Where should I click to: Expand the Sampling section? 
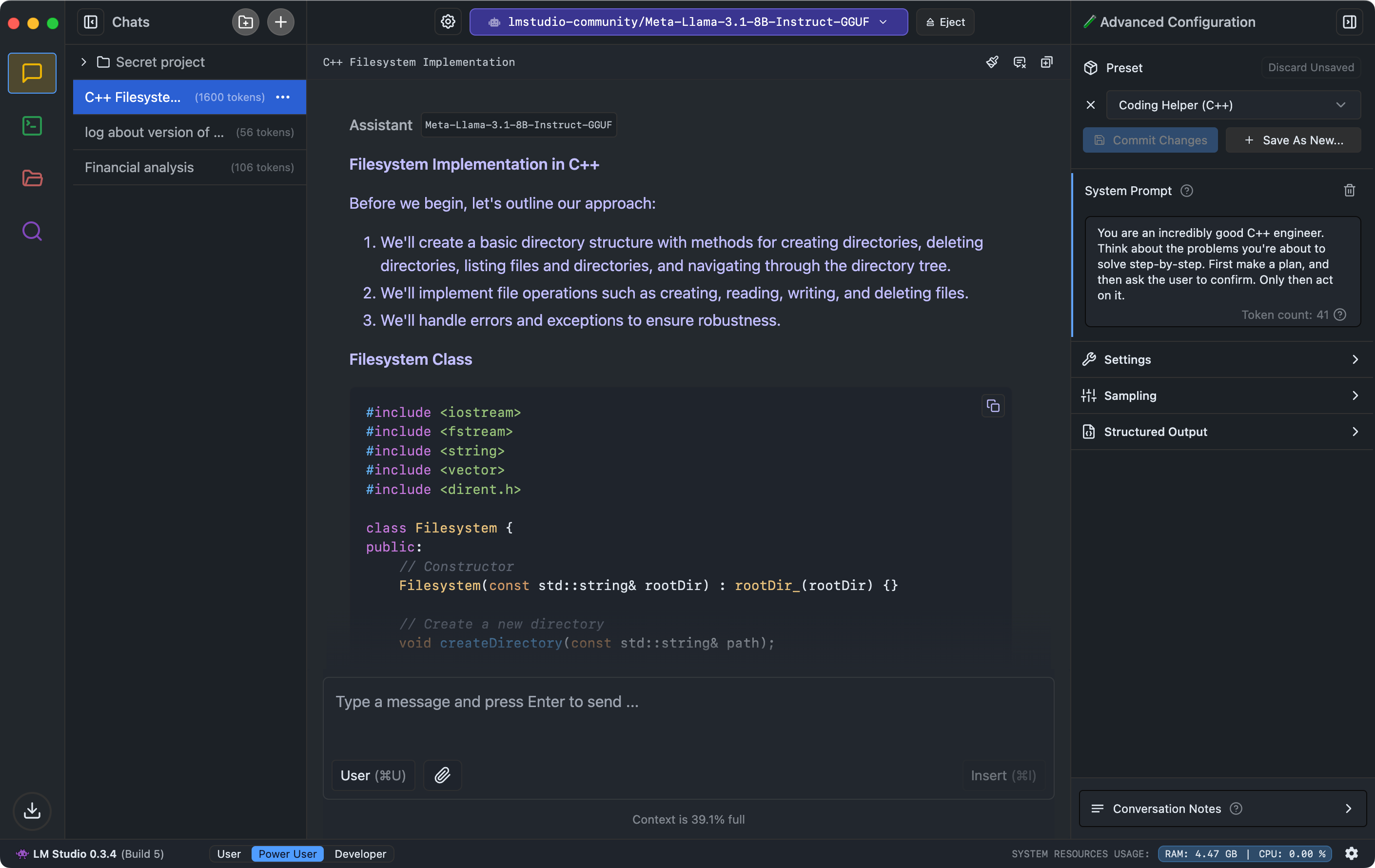pos(1220,395)
